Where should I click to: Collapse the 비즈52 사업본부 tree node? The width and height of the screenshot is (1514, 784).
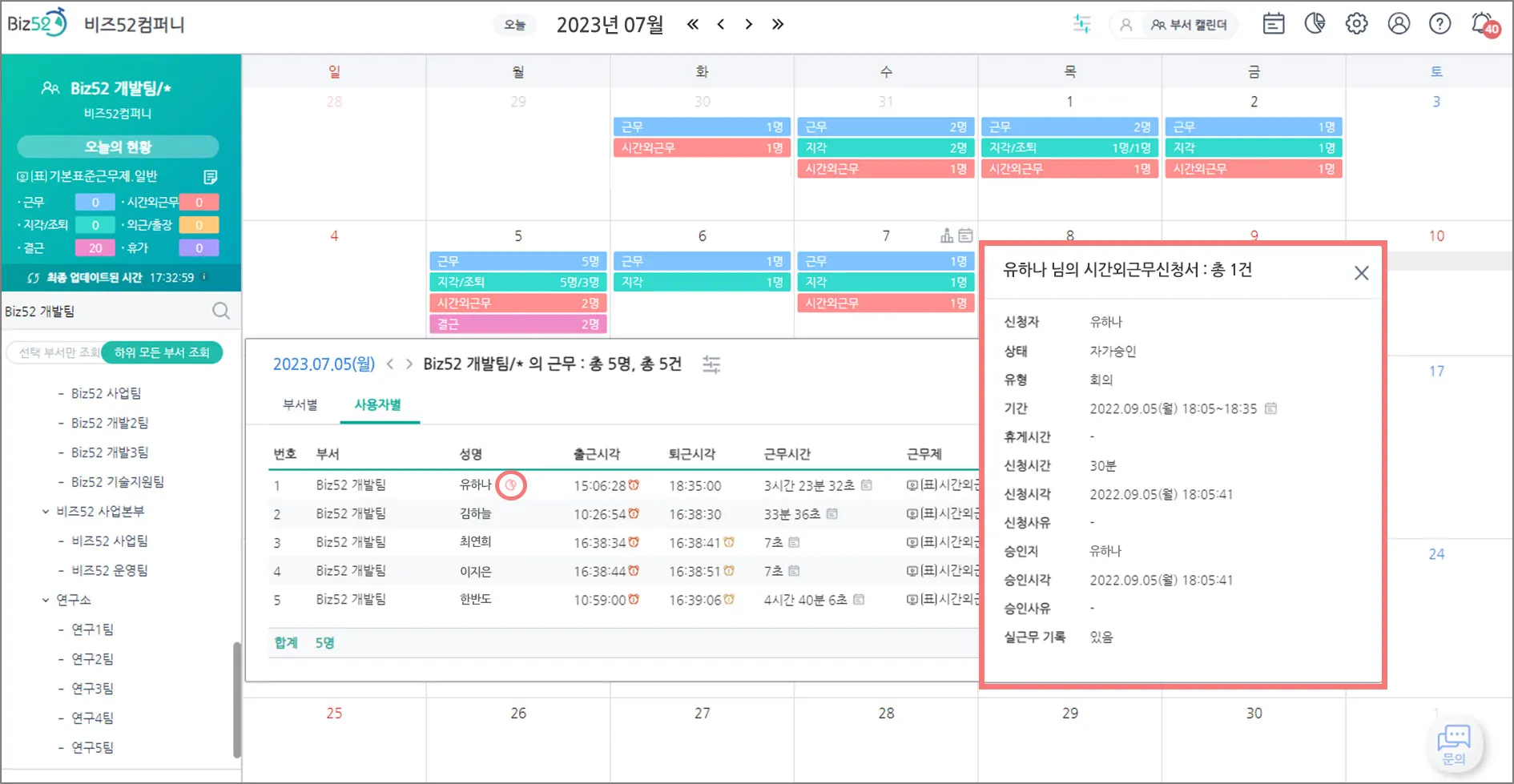tap(46, 511)
